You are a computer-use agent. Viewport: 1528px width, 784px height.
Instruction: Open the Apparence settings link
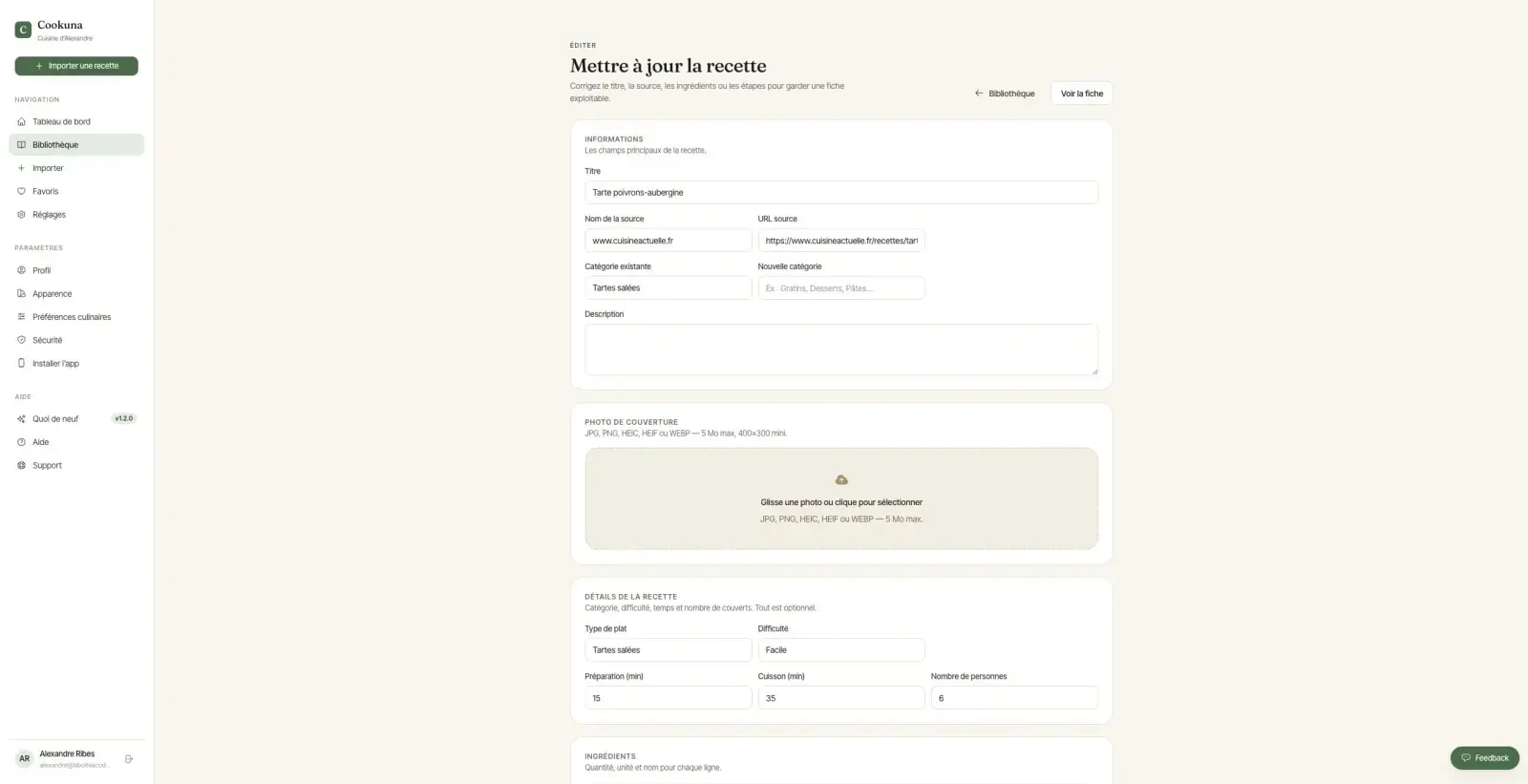click(76, 294)
